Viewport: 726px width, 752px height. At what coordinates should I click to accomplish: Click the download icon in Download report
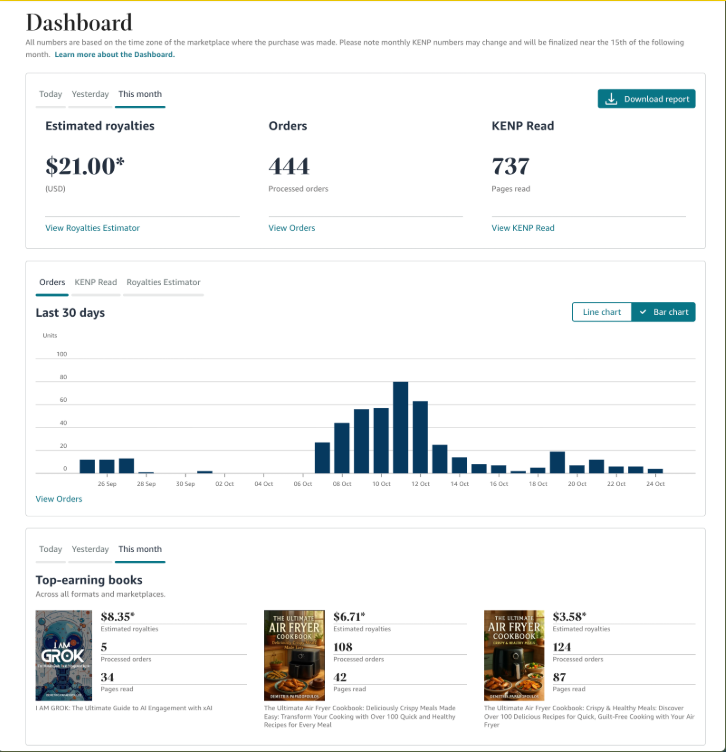pos(611,99)
